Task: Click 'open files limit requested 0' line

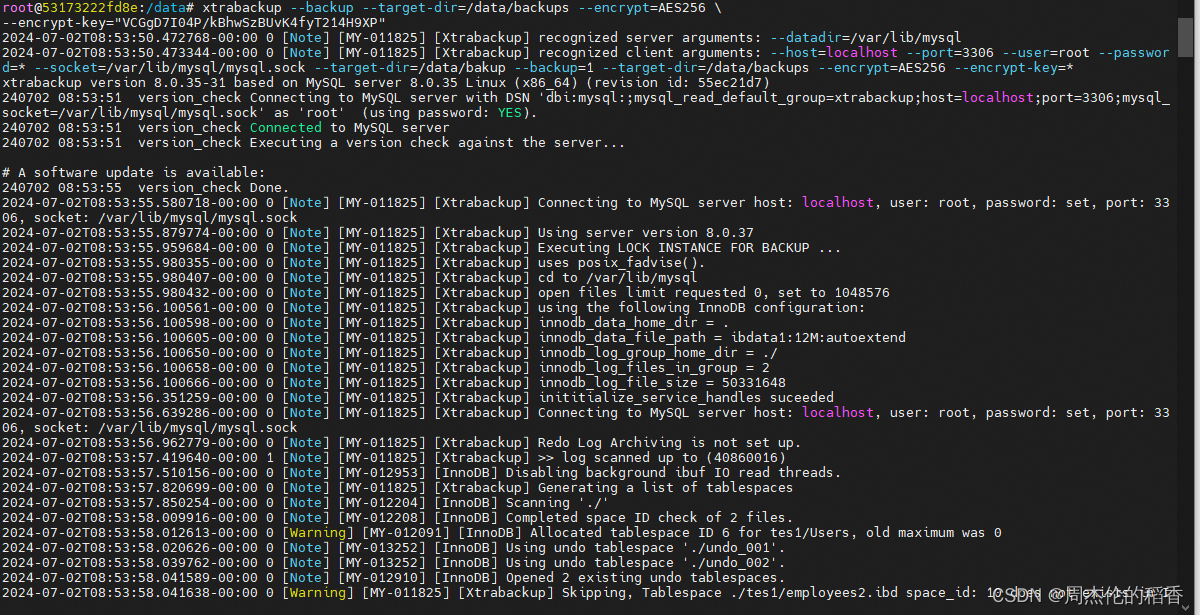Action: coord(714,292)
